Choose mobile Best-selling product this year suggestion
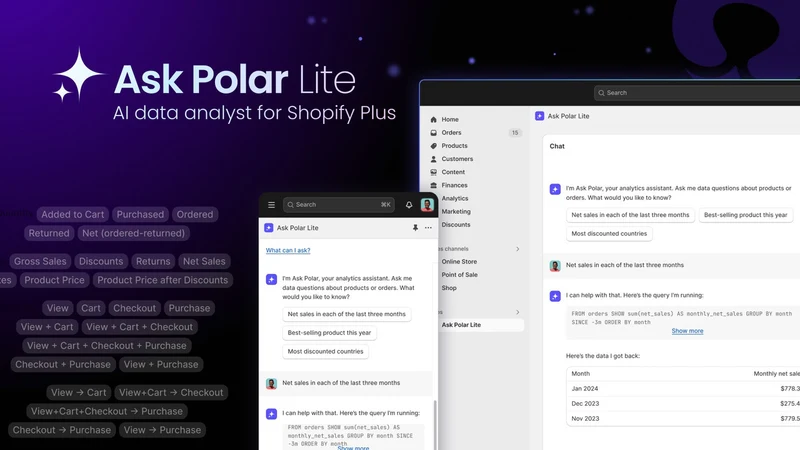800x450 pixels. [x=329, y=333]
